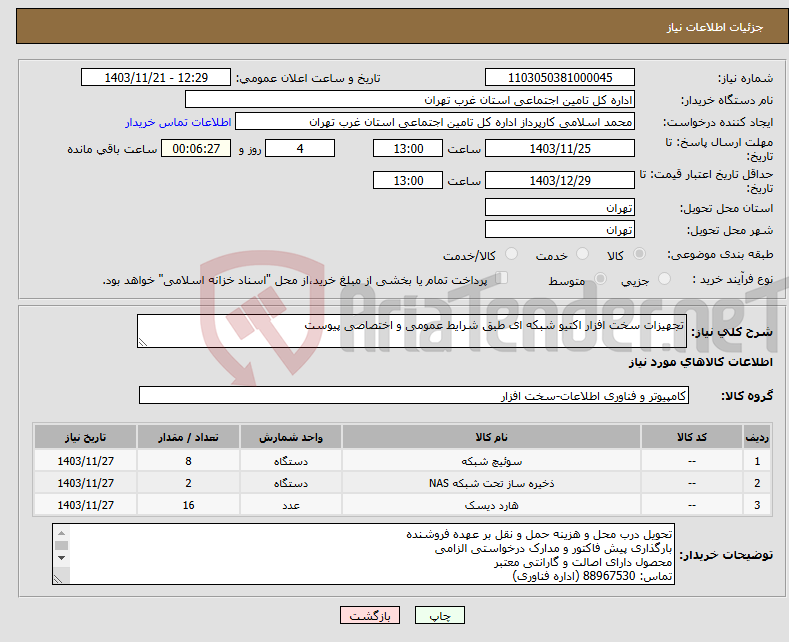Click the description textarea resize handle
789x642 pixels.
click(143, 342)
